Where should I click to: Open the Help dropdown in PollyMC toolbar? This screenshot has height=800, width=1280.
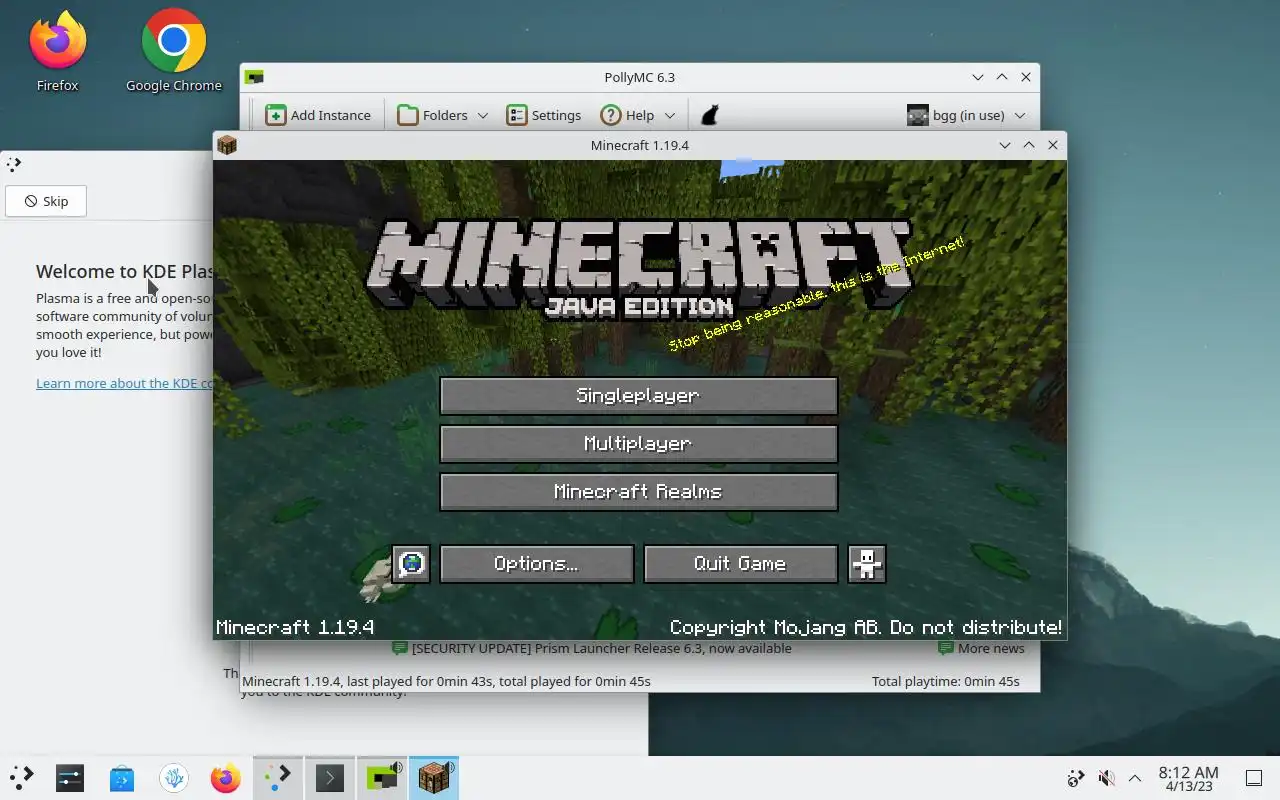pos(638,115)
